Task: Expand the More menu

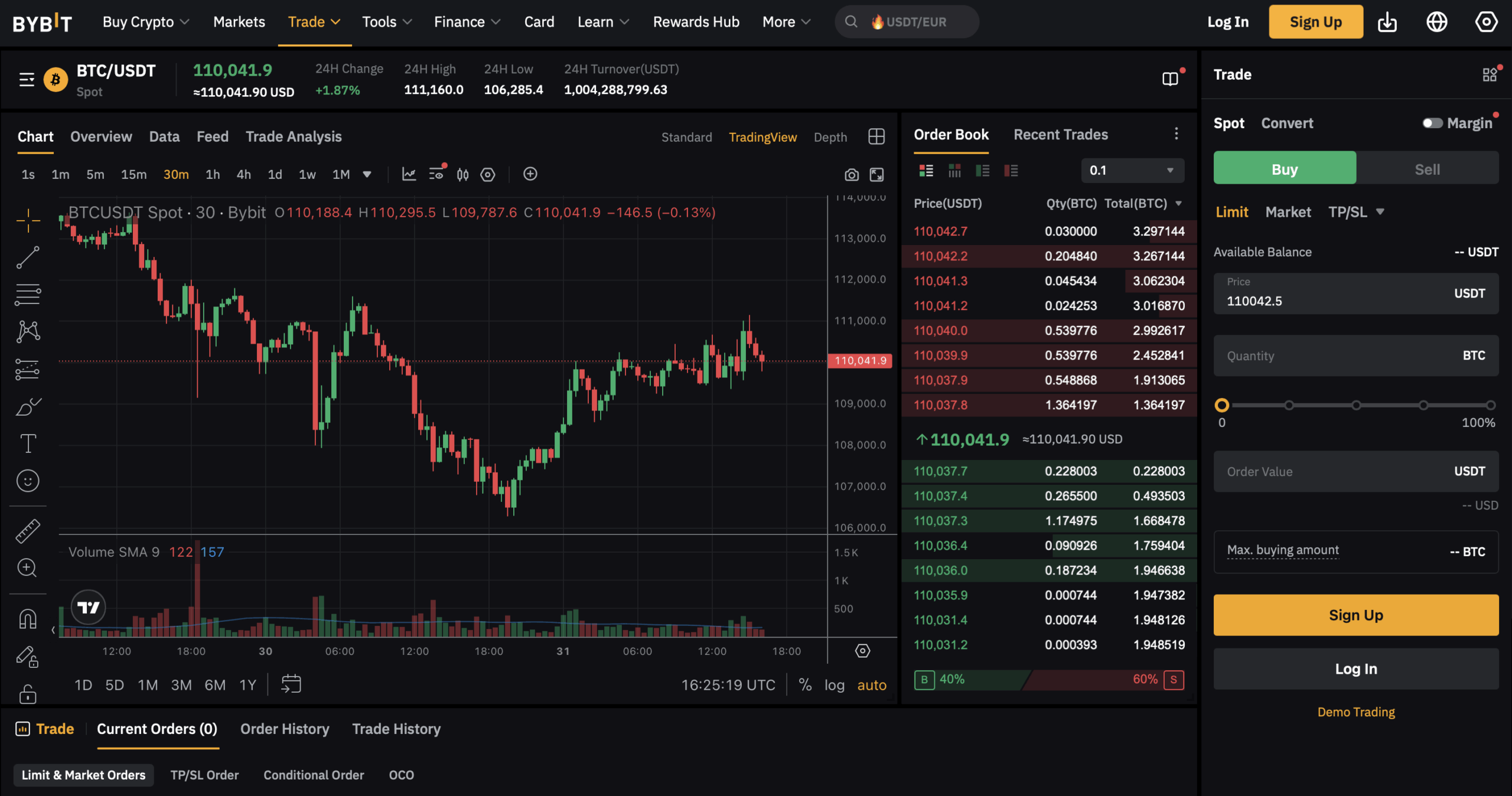Action: coord(786,22)
